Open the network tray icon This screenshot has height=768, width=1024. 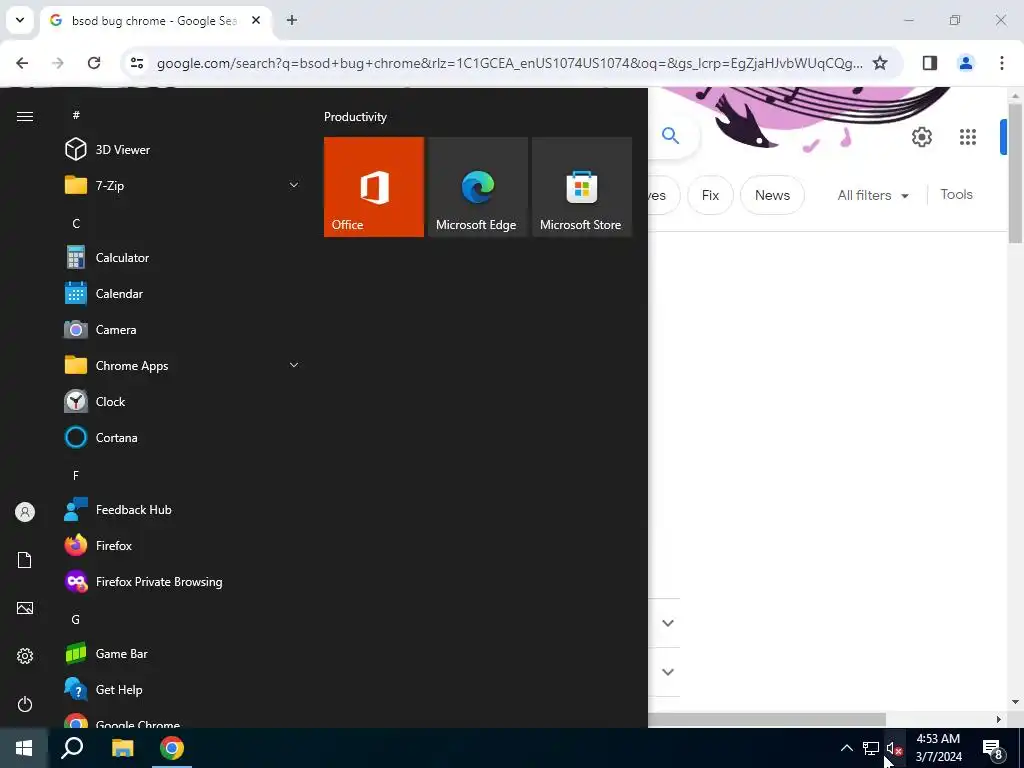tap(871, 749)
